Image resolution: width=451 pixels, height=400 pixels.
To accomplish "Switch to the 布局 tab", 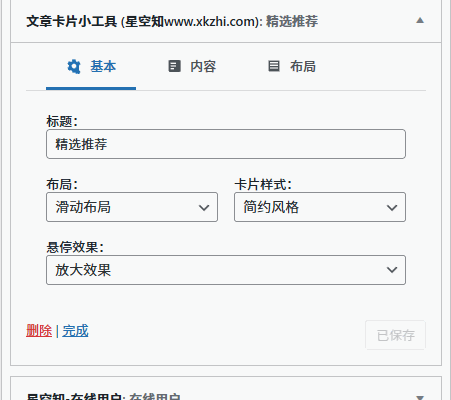I will (x=292, y=66).
